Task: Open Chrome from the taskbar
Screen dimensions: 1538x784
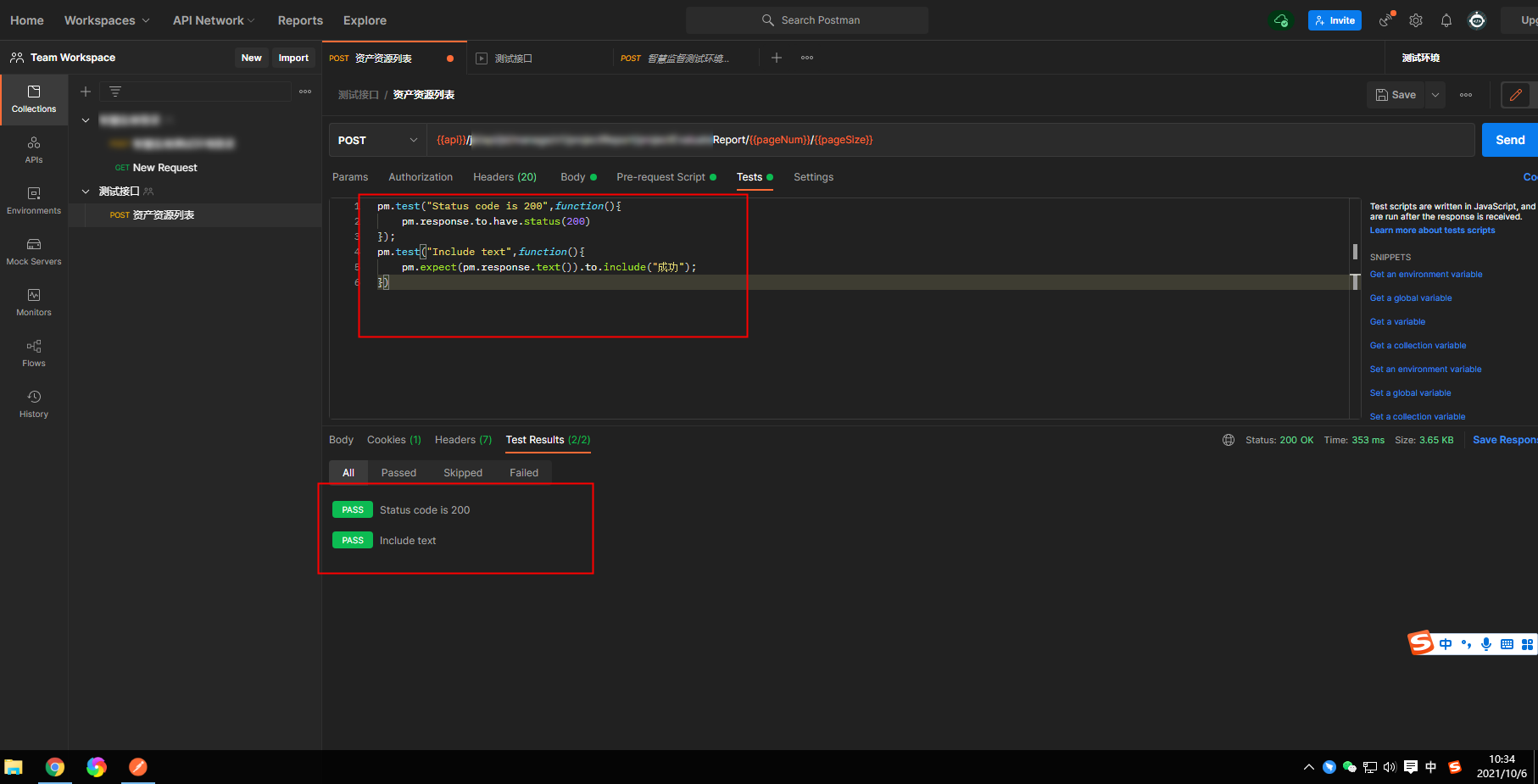Action: pos(55,767)
